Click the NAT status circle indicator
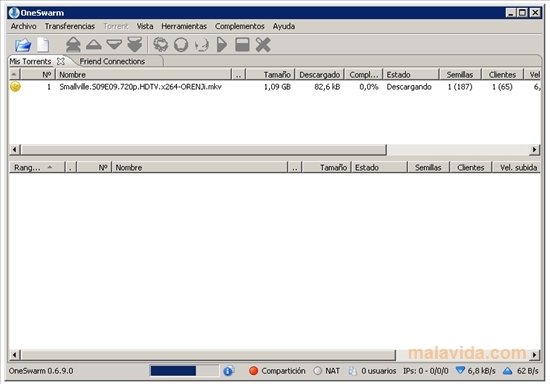This screenshot has height=384, width=550. click(317, 371)
